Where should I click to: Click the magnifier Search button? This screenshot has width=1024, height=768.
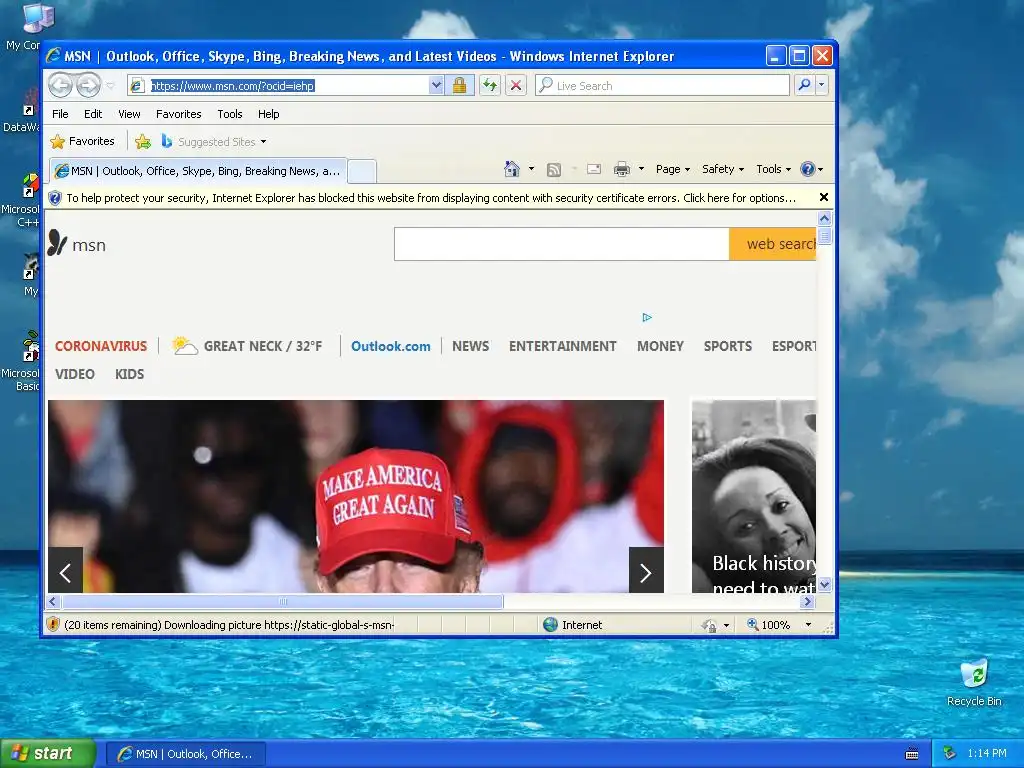click(805, 85)
